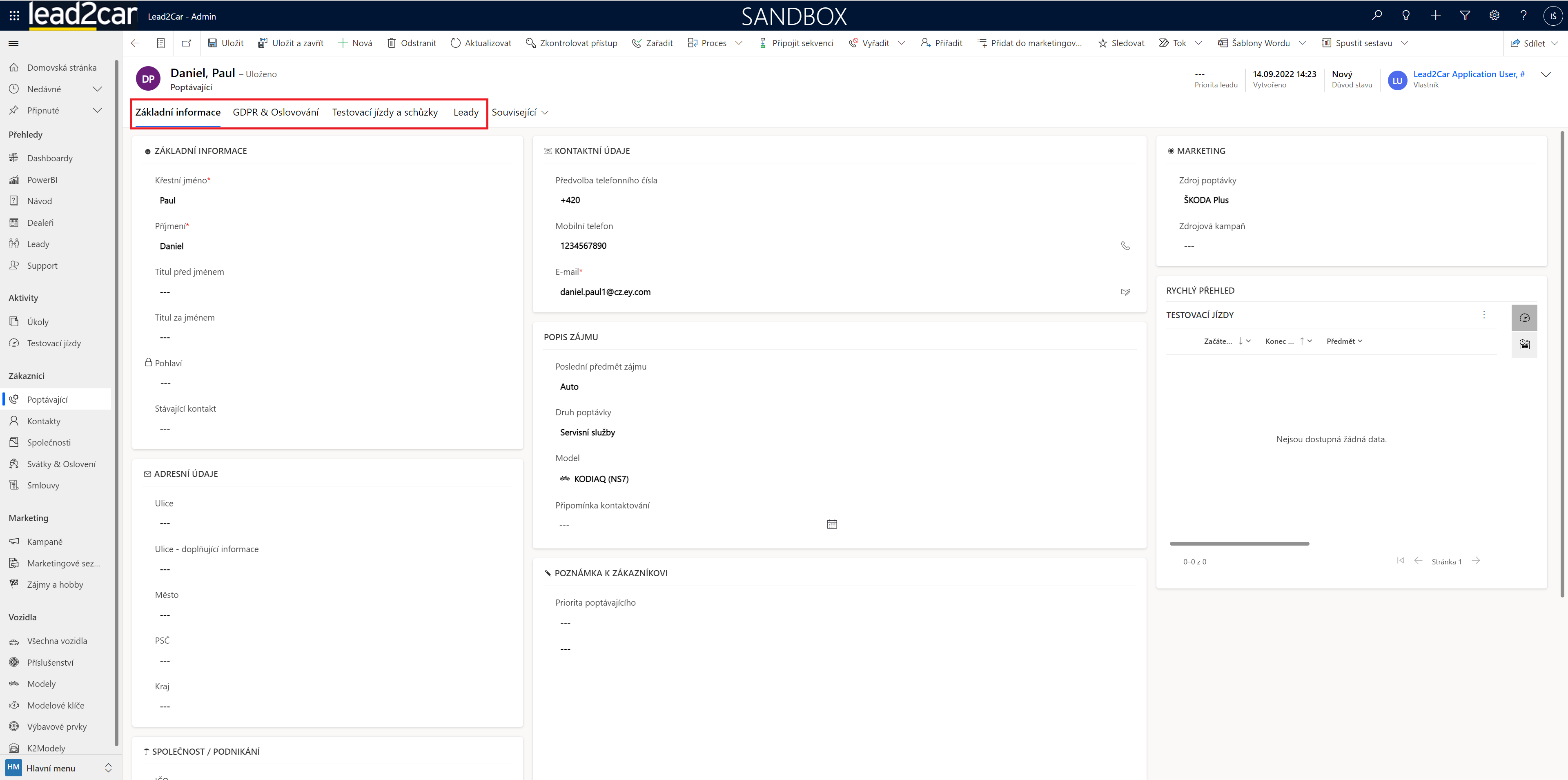The image size is (1568, 780).
Task: Click the Mobilní telefon input field
Action: pyautogui.click(x=834, y=246)
